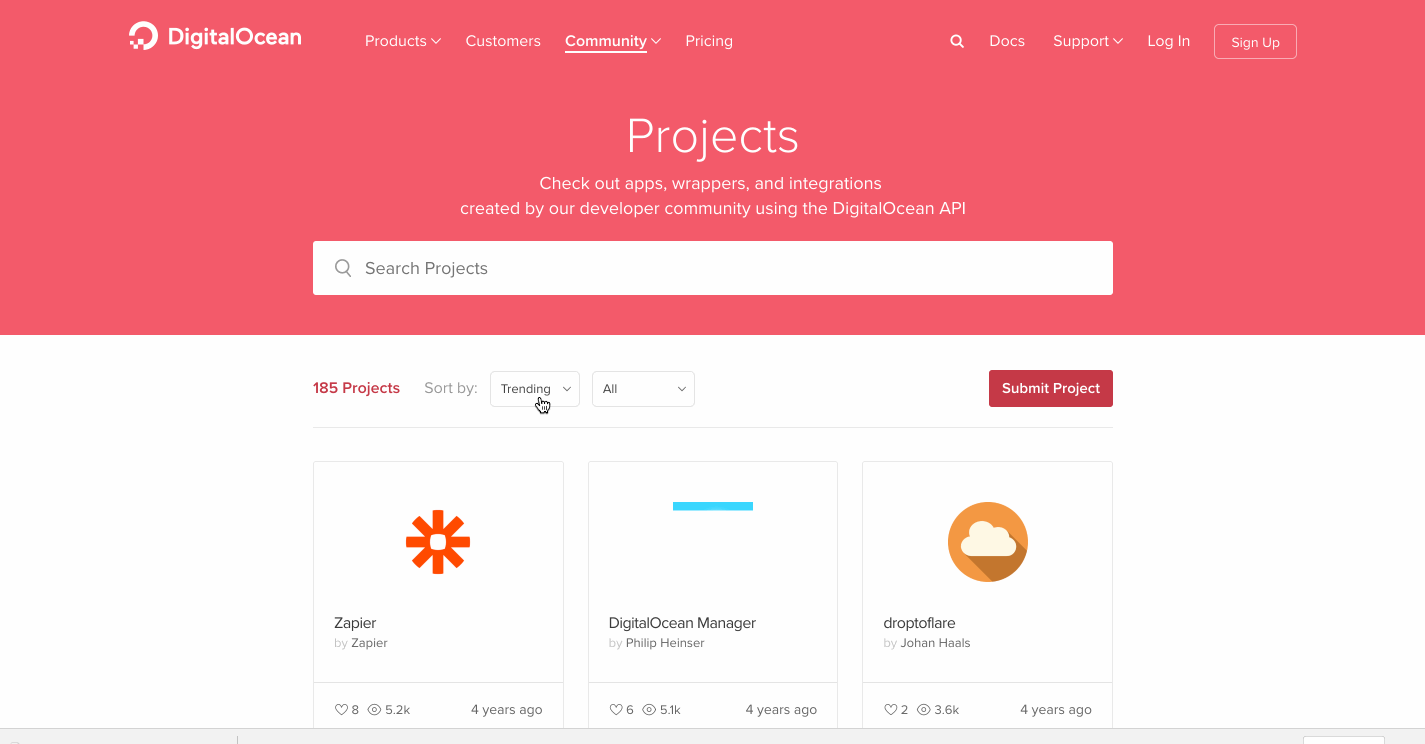Viewport: 1425px width, 744px height.
Task: Click the droptoflare cloud icon
Action: point(987,541)
